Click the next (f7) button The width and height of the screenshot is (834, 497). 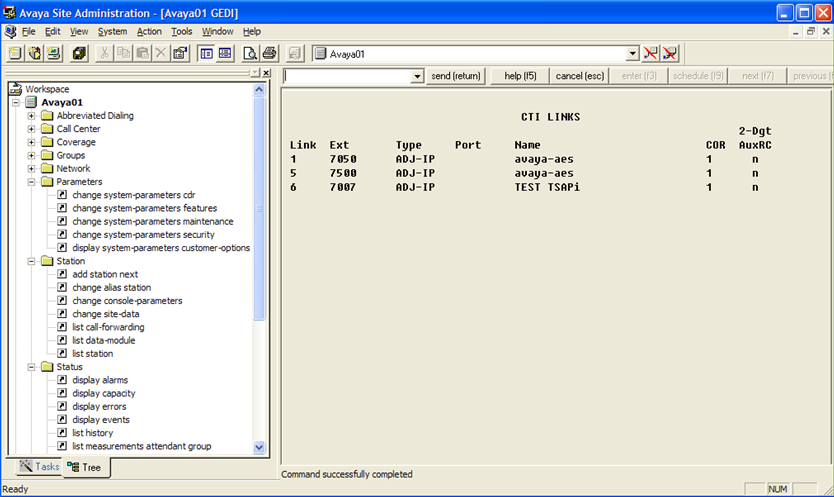757,76
